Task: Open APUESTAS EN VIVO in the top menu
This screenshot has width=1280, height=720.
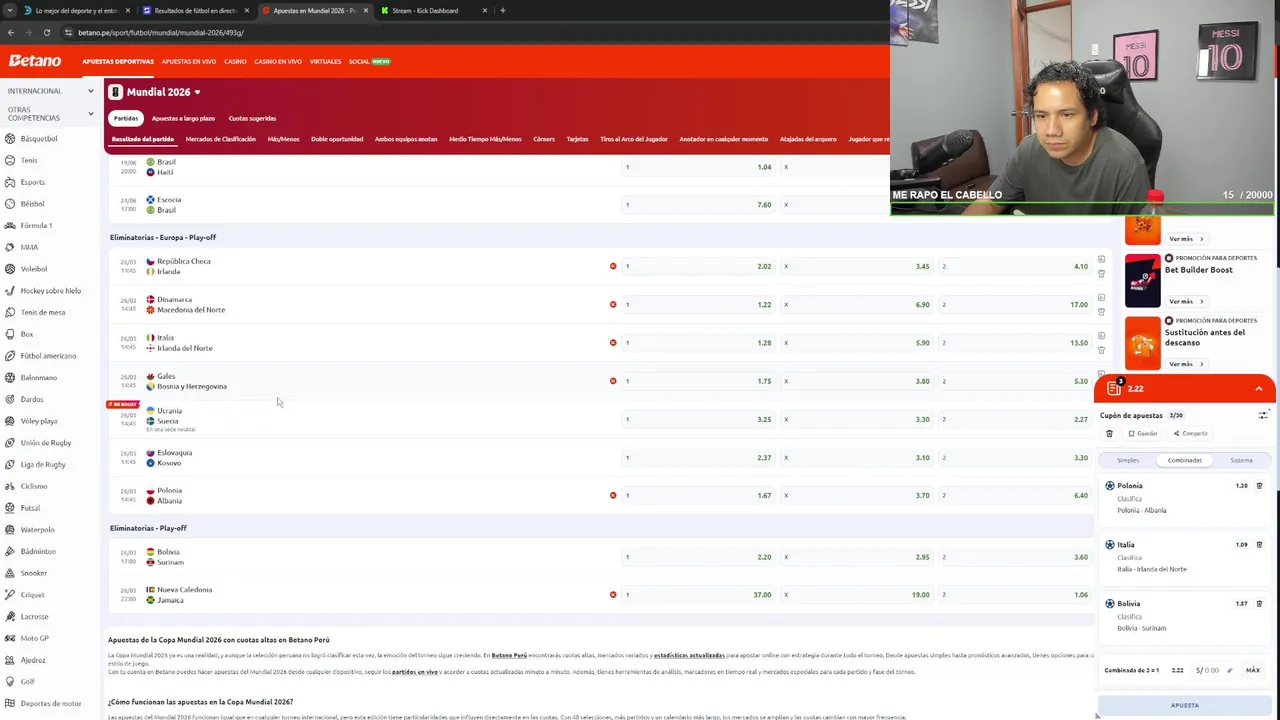Action: [188, 61]
